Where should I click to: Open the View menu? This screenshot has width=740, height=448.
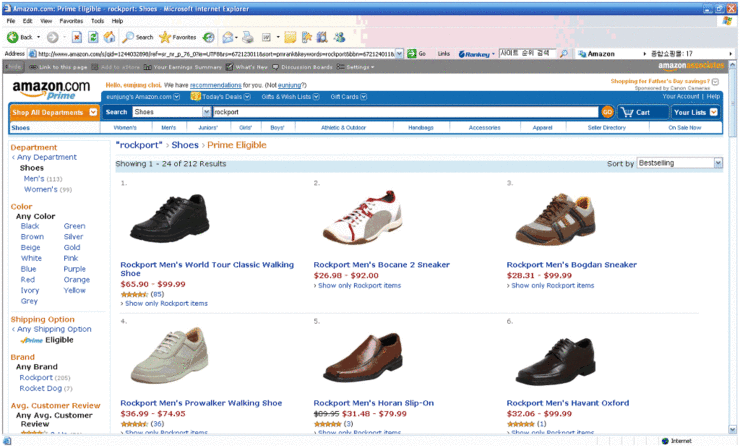pyautogui.click(x=46, y=21)
